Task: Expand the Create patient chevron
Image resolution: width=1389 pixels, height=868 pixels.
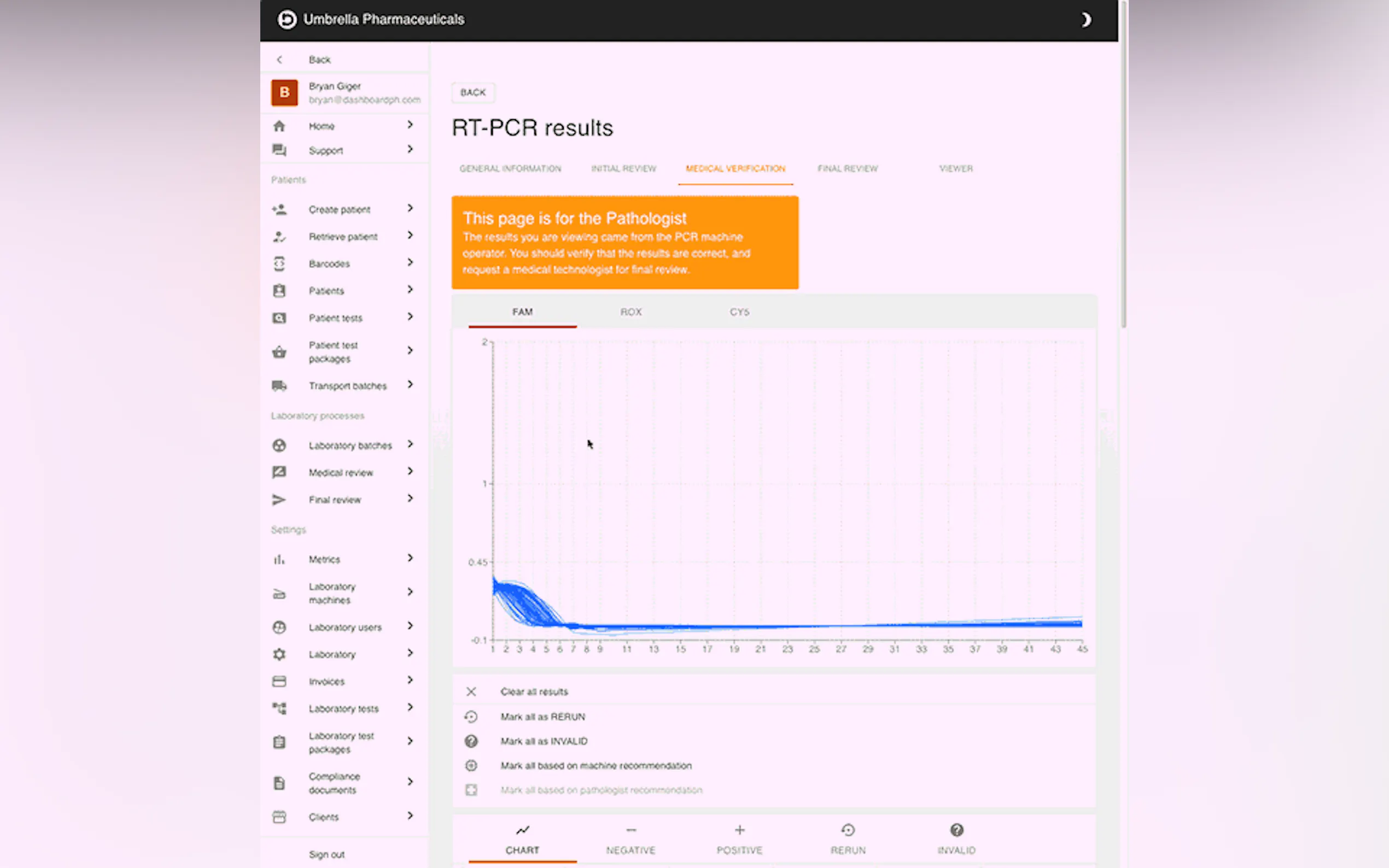Action: click(x=410, y=208)
